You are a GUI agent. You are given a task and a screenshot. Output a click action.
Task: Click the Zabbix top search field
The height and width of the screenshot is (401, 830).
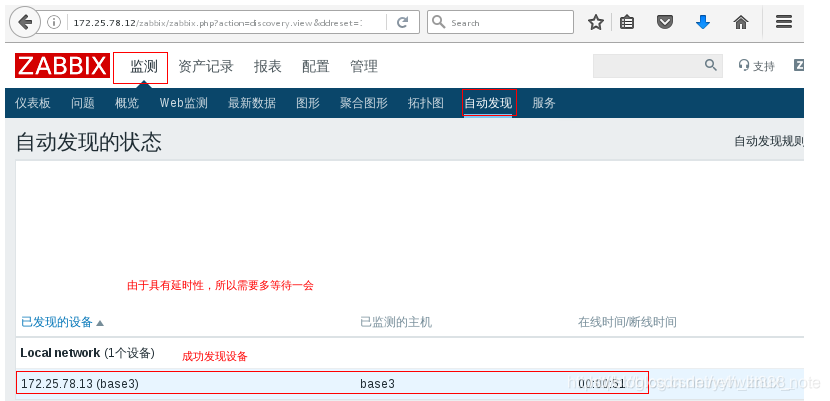point(657,66)
